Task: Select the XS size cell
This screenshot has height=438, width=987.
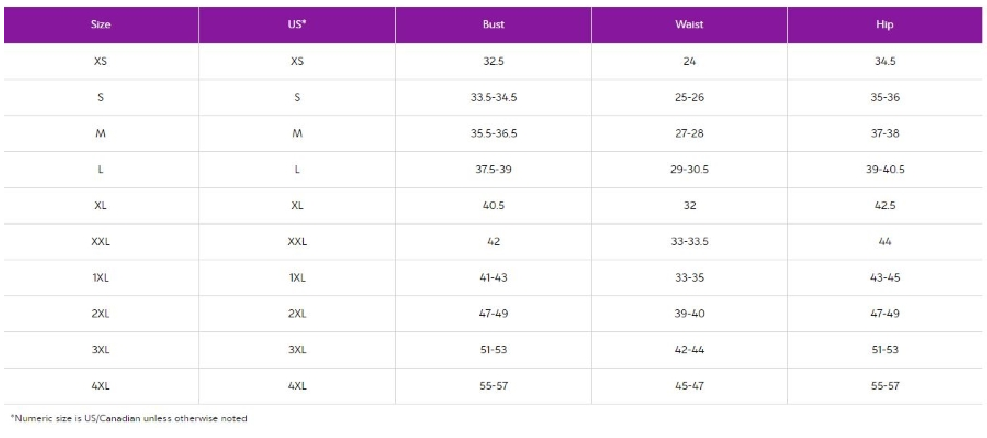Action: tap(100, 61)
